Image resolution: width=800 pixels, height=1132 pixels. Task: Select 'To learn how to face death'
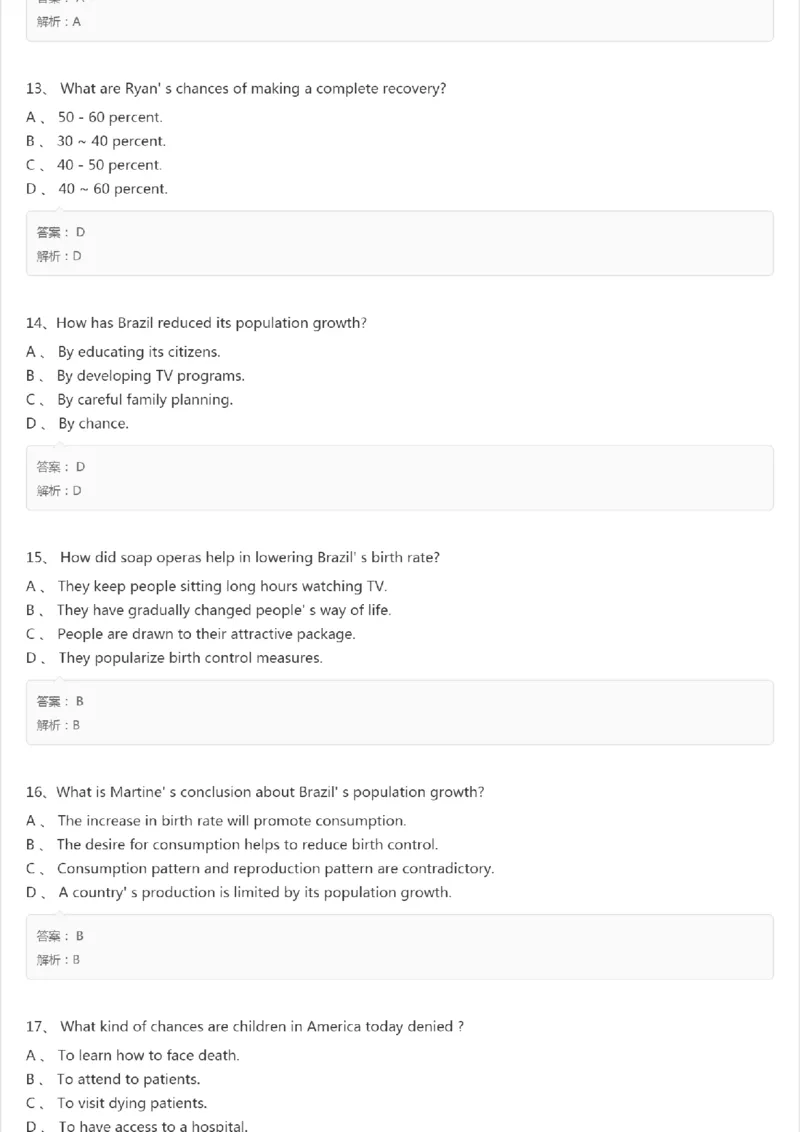tap(148, 1055)
